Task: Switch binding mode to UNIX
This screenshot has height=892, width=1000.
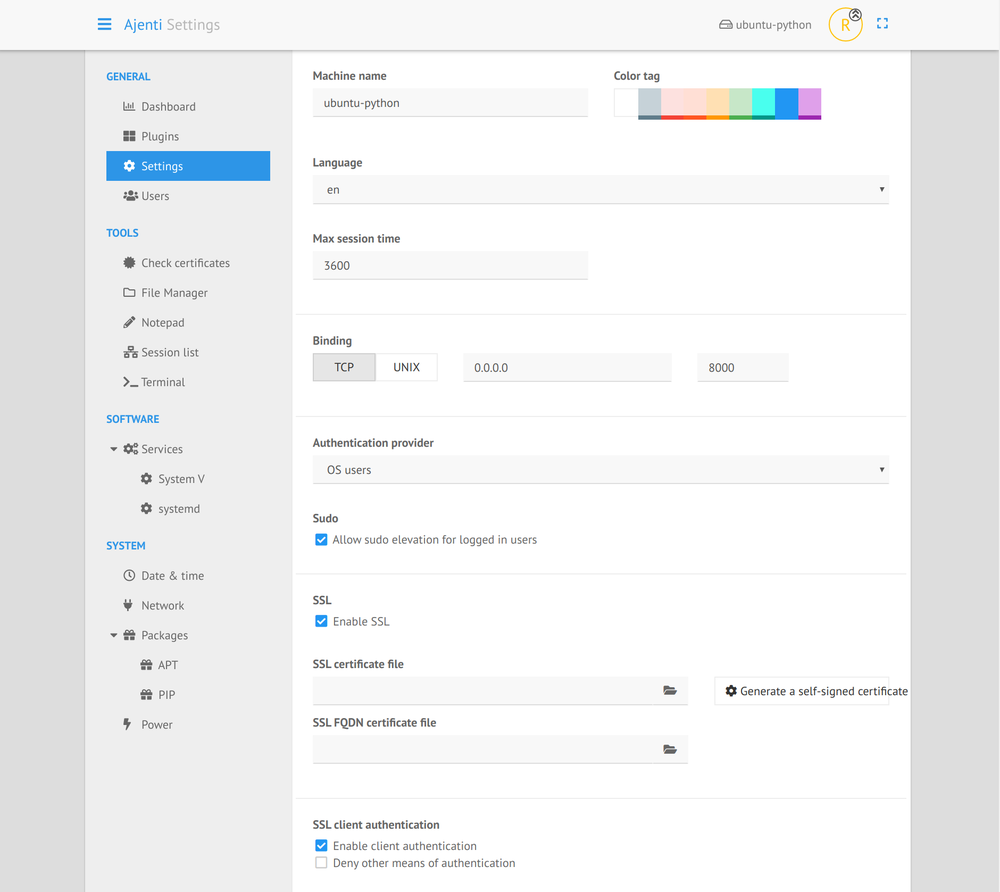Action: [406, 367]
